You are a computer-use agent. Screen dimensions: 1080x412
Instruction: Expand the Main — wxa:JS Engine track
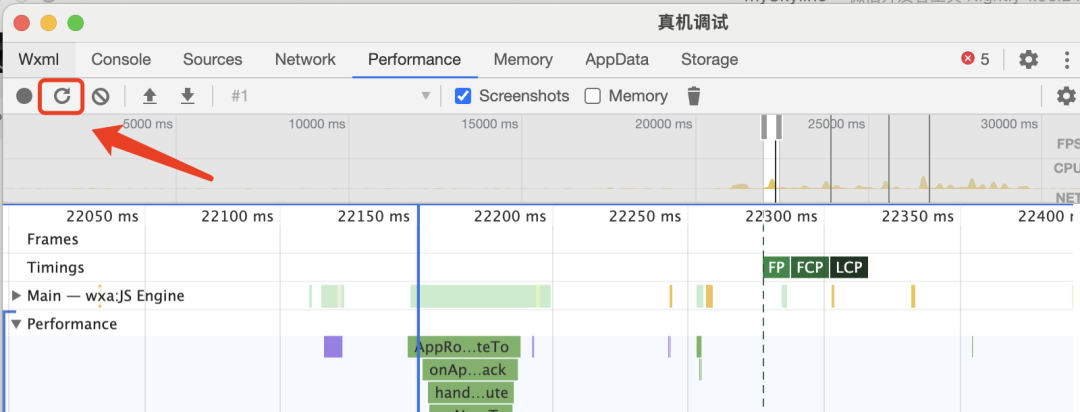(x=17, y=296)
